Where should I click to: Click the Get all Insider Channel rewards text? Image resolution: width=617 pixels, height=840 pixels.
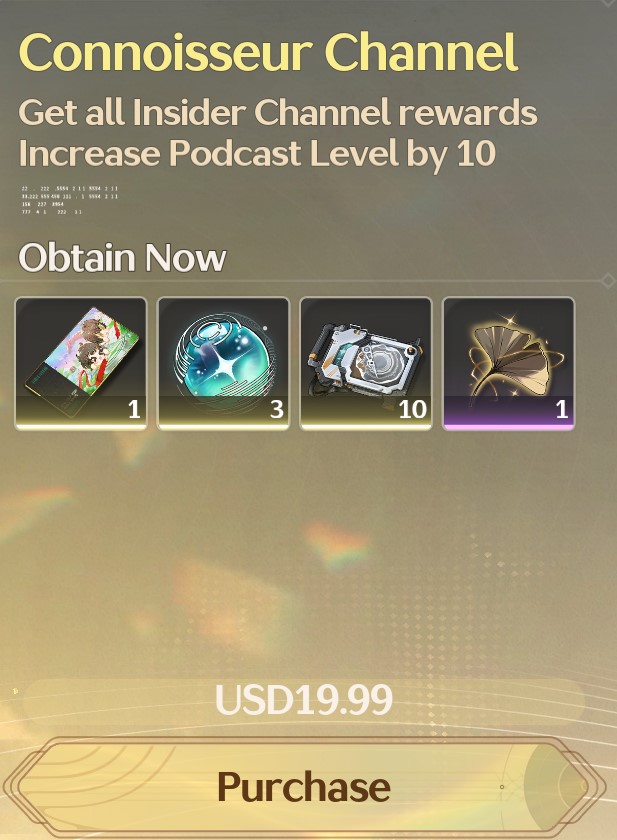(277, 112)
